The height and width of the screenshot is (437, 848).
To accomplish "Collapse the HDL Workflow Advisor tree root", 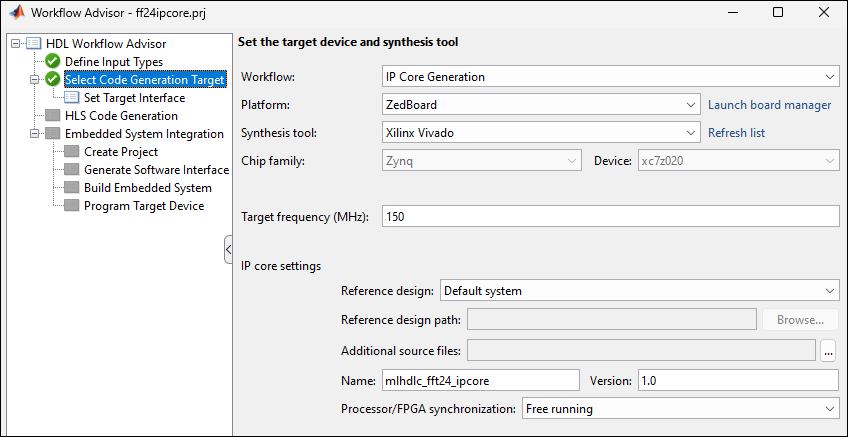I will coord(14,44).
